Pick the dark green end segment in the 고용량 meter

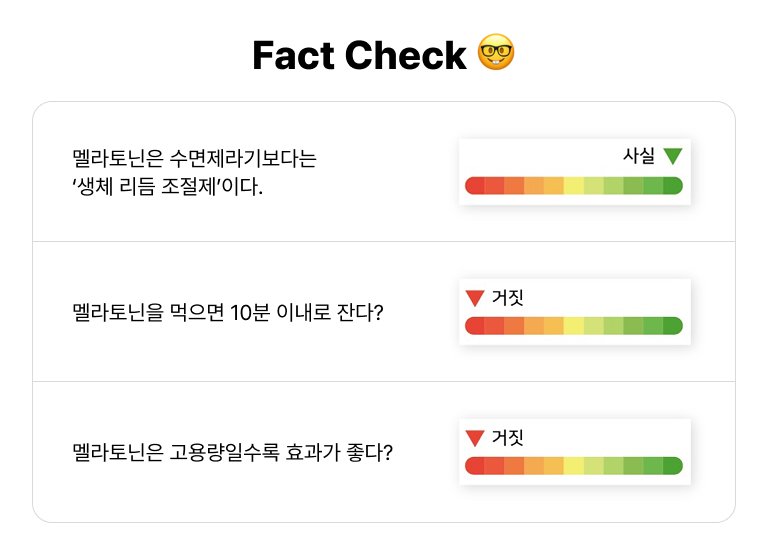[673, 465]
